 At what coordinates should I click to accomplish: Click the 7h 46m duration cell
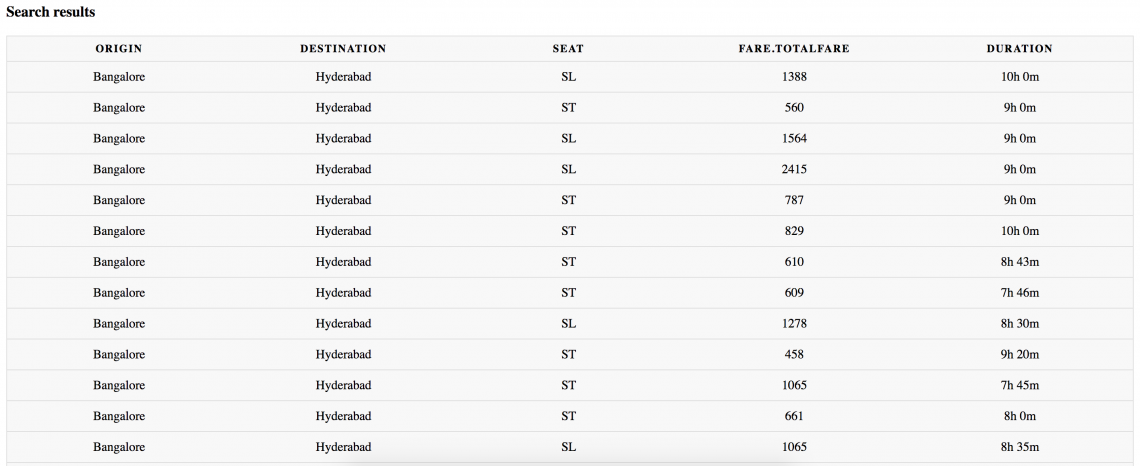(1020, 293)
